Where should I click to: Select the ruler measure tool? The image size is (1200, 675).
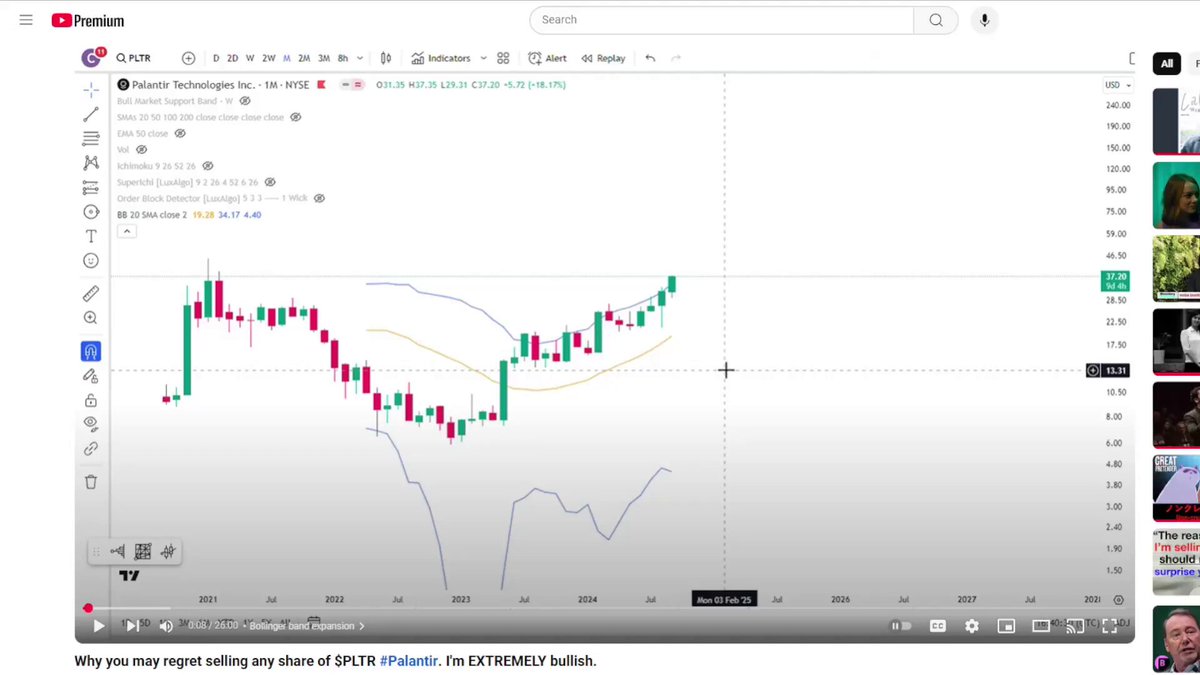pyautogui.click(x=91, y=293)
